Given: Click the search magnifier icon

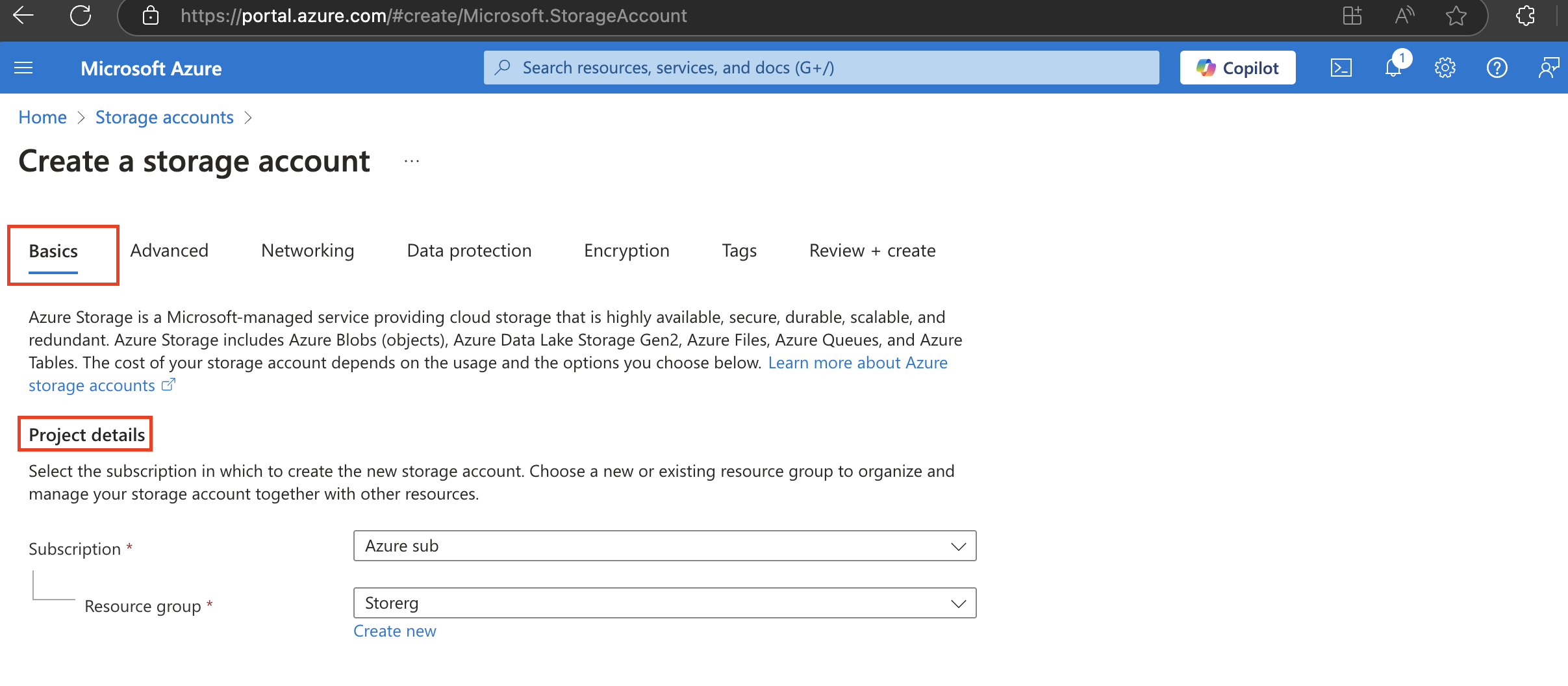Looking at the screenshot, I should (x=502, y=68).
